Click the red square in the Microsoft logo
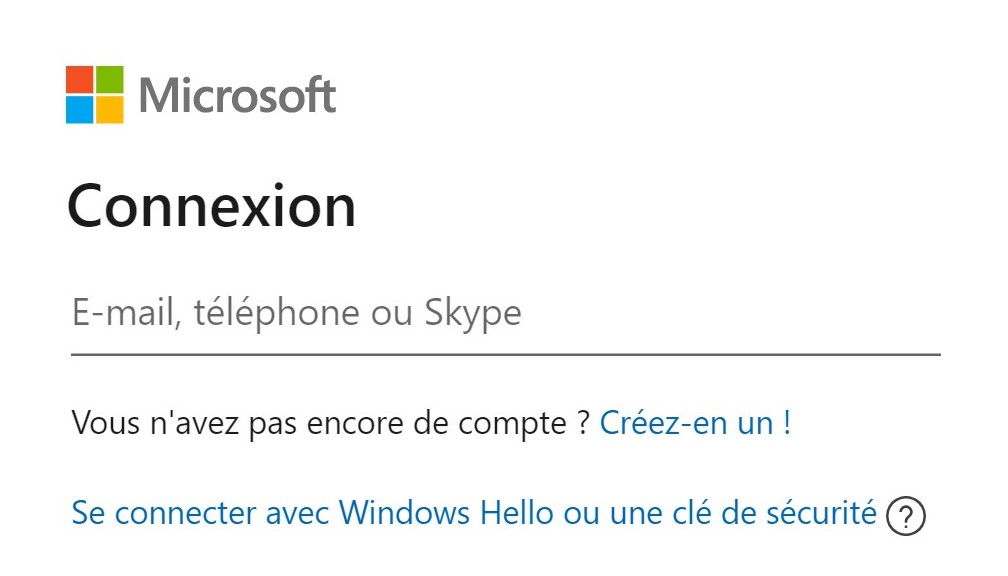 tap(80, 78)
